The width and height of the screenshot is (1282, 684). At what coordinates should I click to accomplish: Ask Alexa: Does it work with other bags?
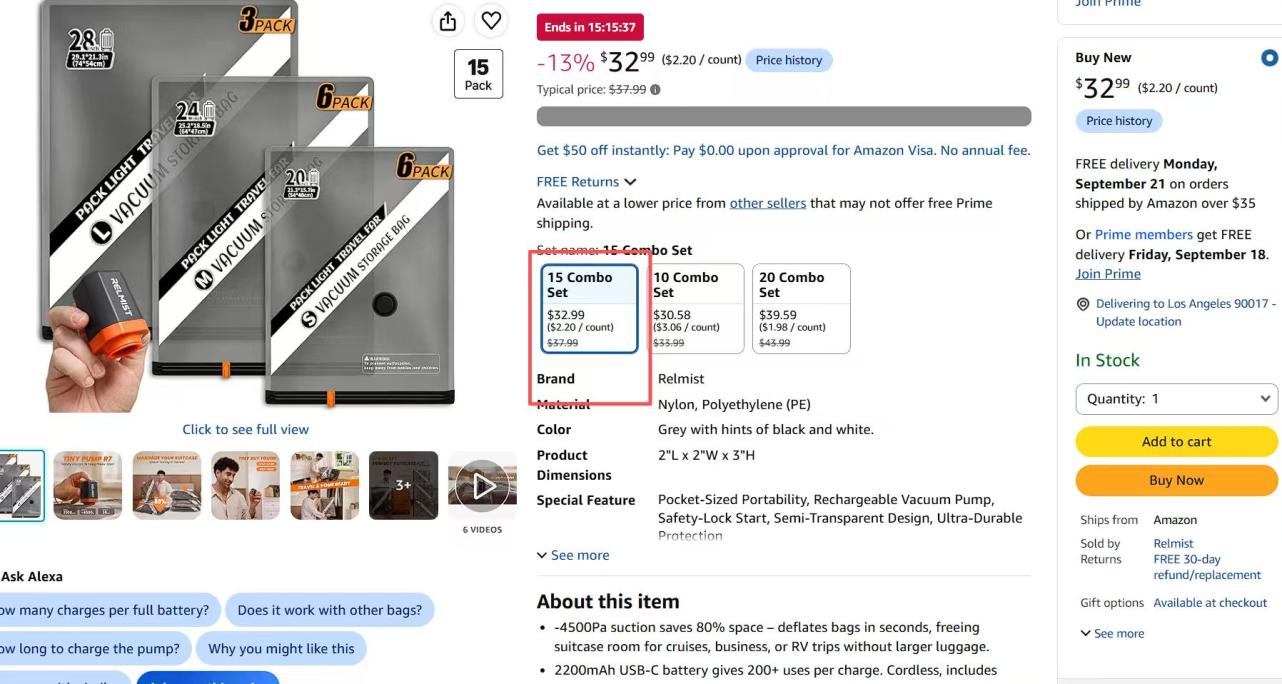330,610
